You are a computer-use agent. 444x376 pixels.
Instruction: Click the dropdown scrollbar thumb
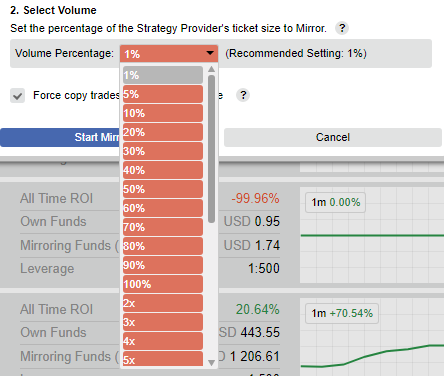pyautogui.click(x=211, y=149)
